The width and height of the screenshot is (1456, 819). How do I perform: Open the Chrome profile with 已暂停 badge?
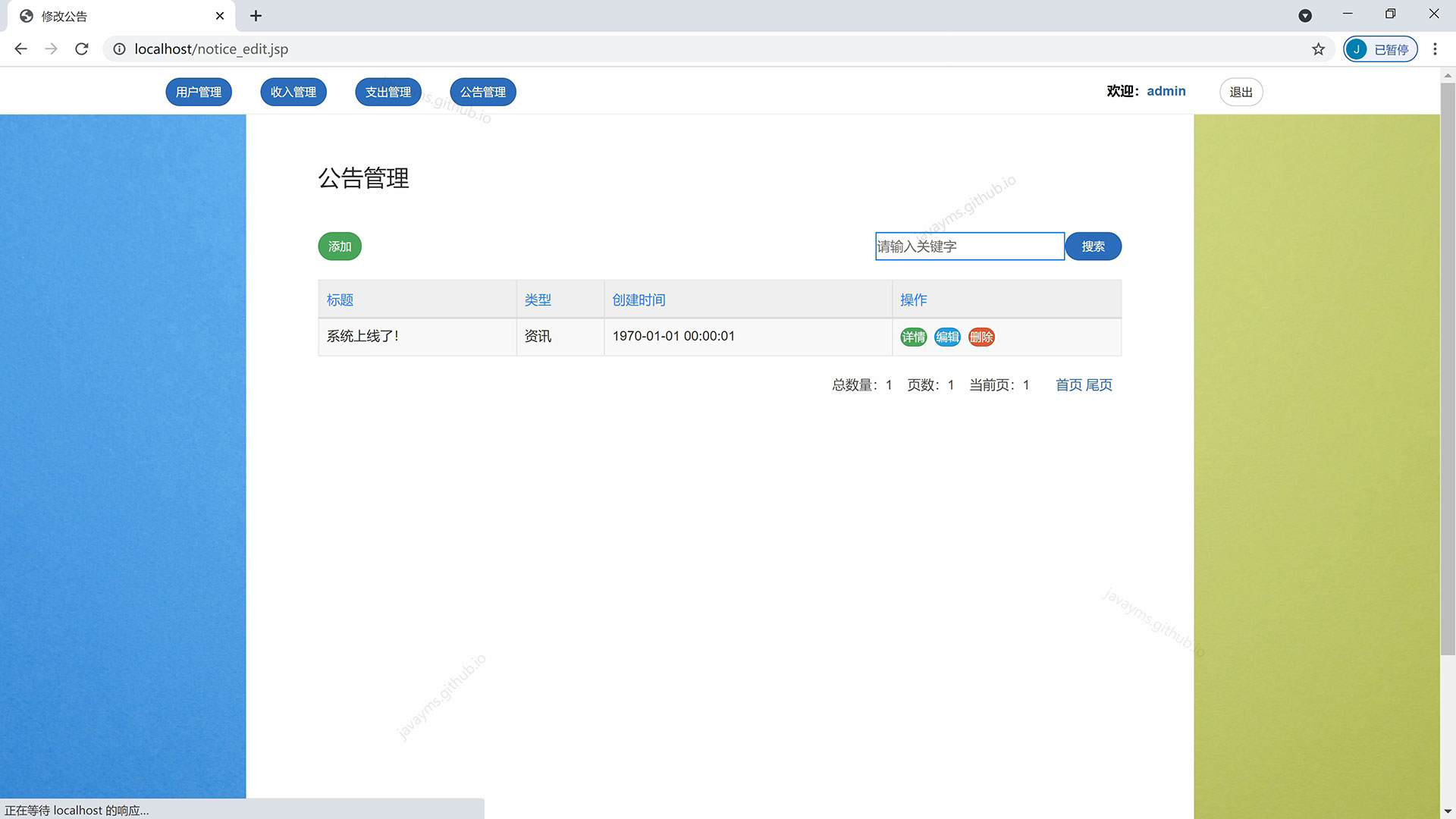1379,49
